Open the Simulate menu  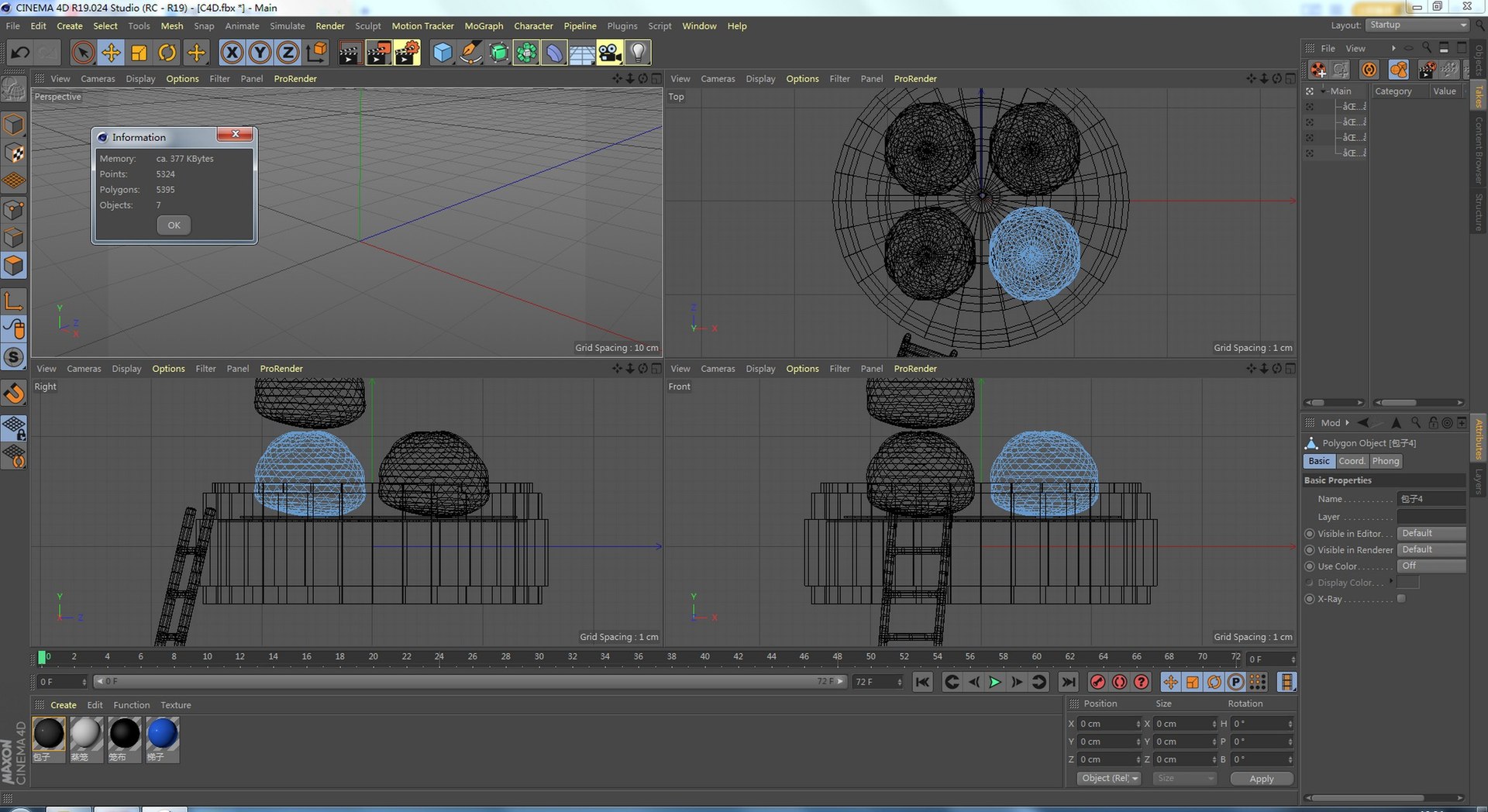pos(288,26)
